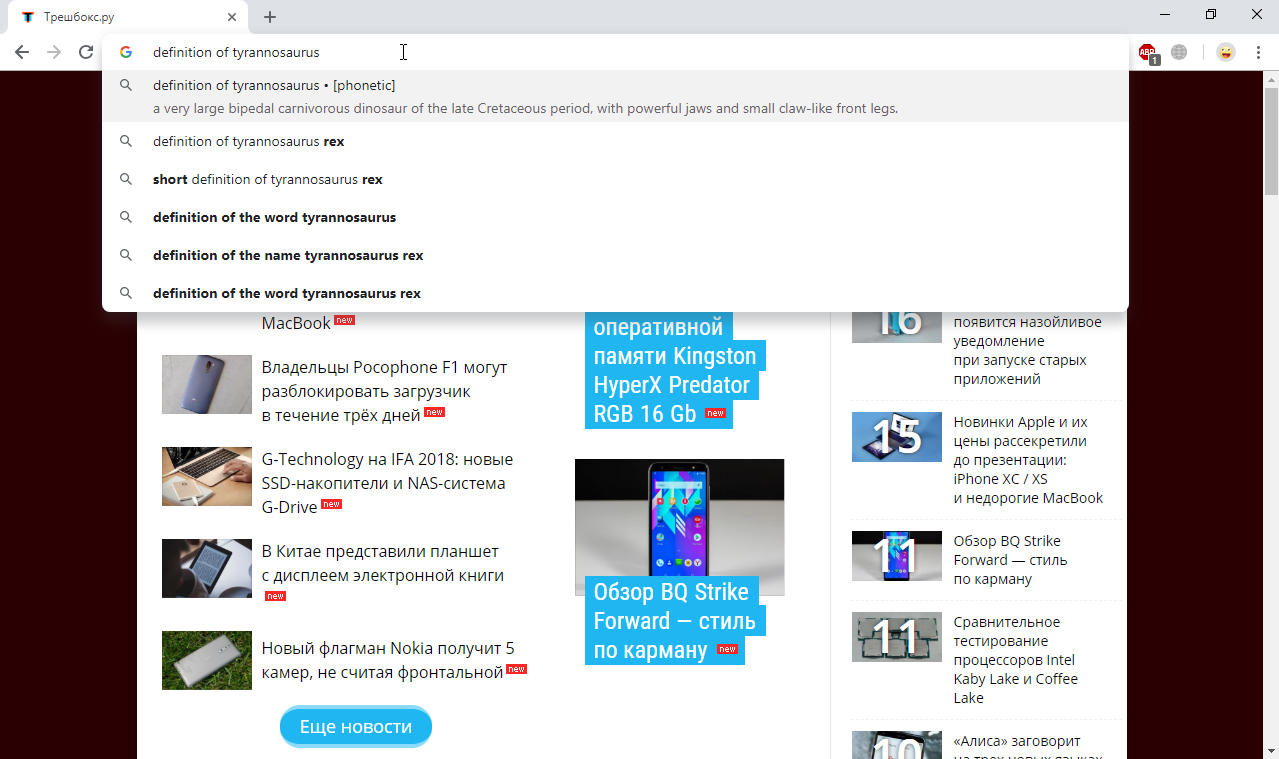Image resolution: width=1279 pixels, height=759 pixels.
Task: Open G-Technology IFA 2018 article link
Action: pyautogui.click(x=387, y=483)
